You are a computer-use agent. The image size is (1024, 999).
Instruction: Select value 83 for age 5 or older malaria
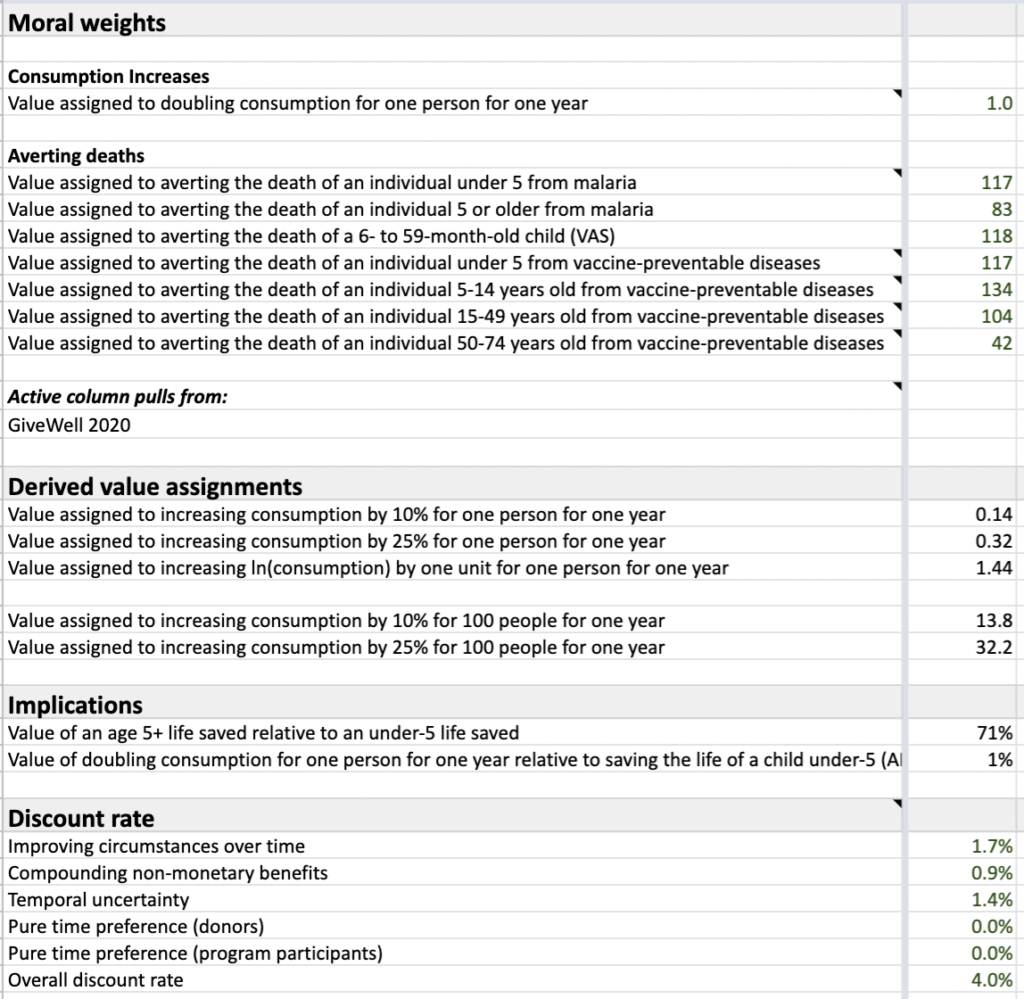1002,210
